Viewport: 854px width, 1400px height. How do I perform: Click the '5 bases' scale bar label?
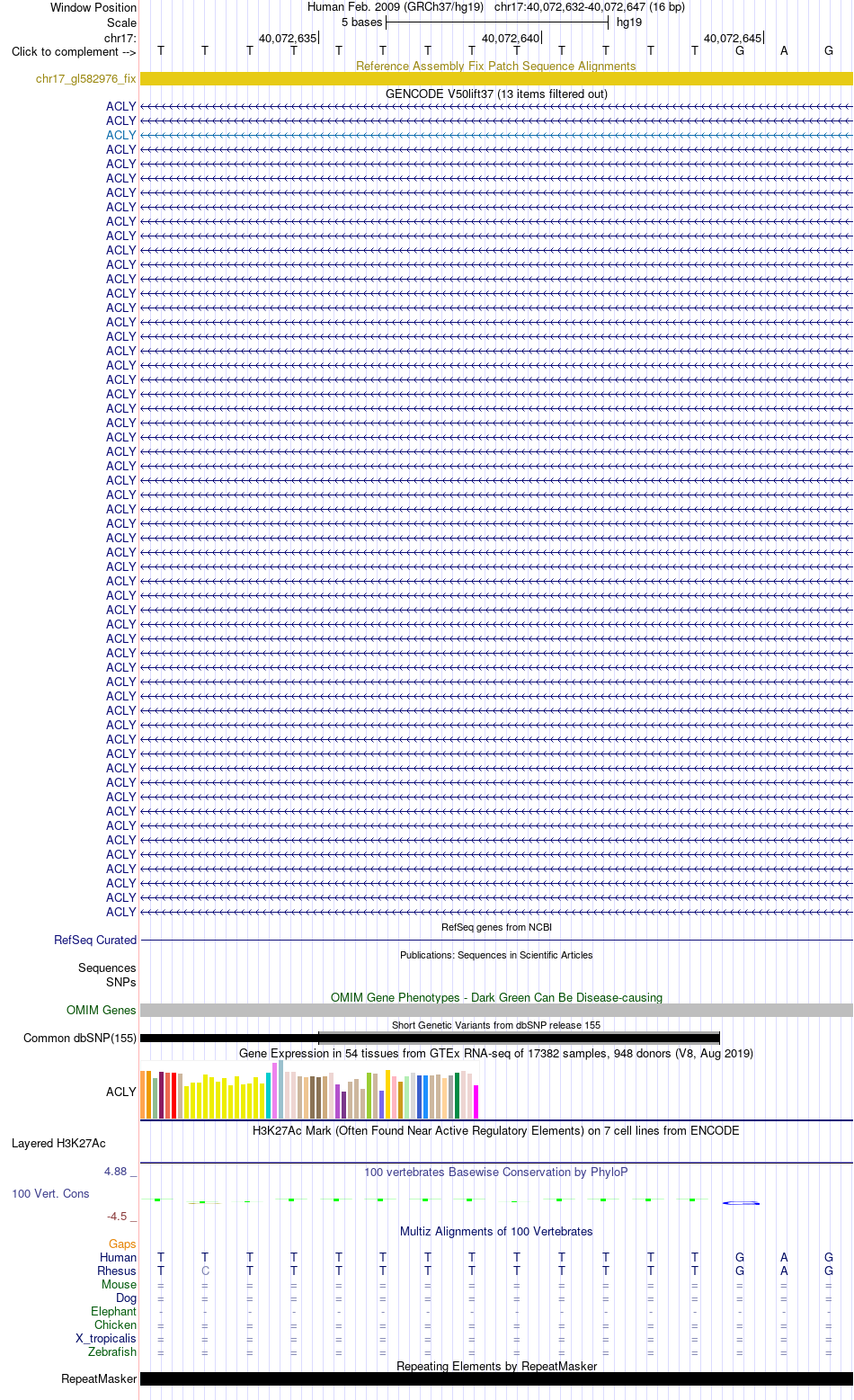tap(361, 22)
